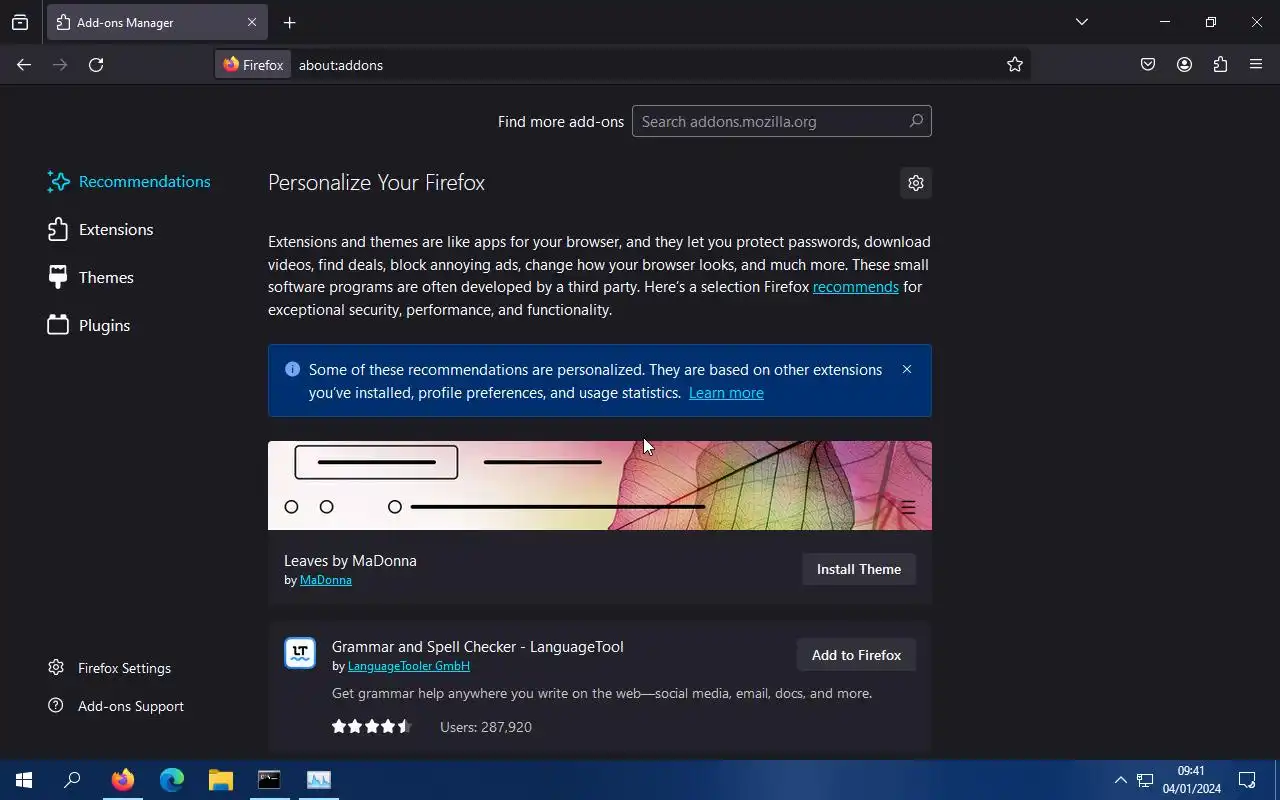Open the application hamburger menu
1280x800 pixels.
click(1256, 65)
